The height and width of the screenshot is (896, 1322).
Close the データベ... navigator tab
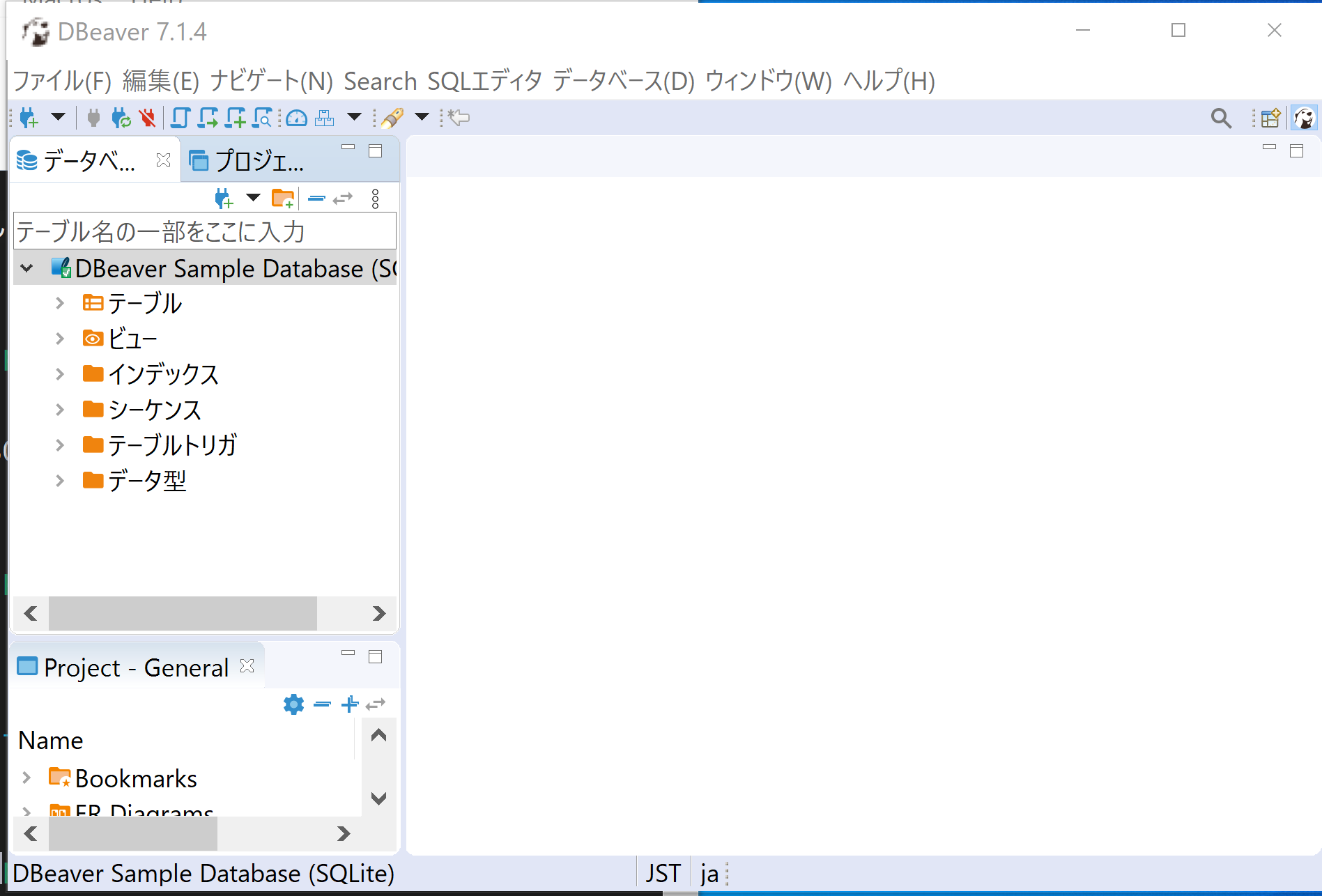163,160
